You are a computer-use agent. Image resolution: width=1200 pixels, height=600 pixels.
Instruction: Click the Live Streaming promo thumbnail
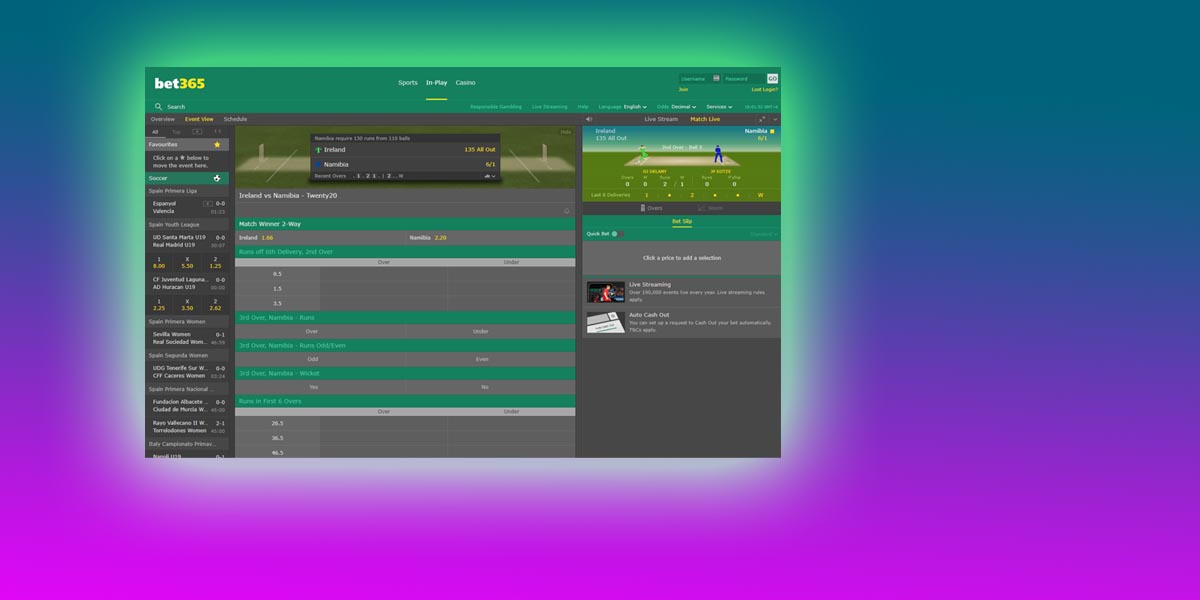pos(605,292)
